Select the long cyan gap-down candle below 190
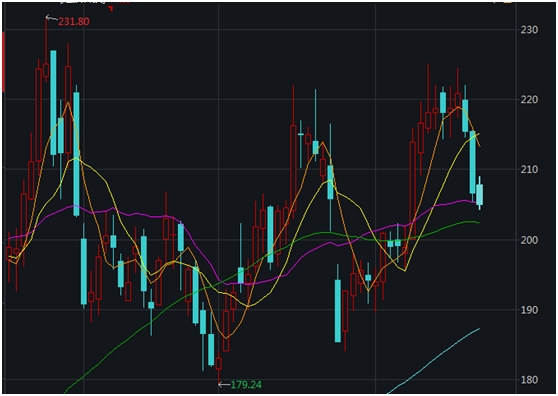The height and width of the screenshot is (396, 558). [338, 311]
